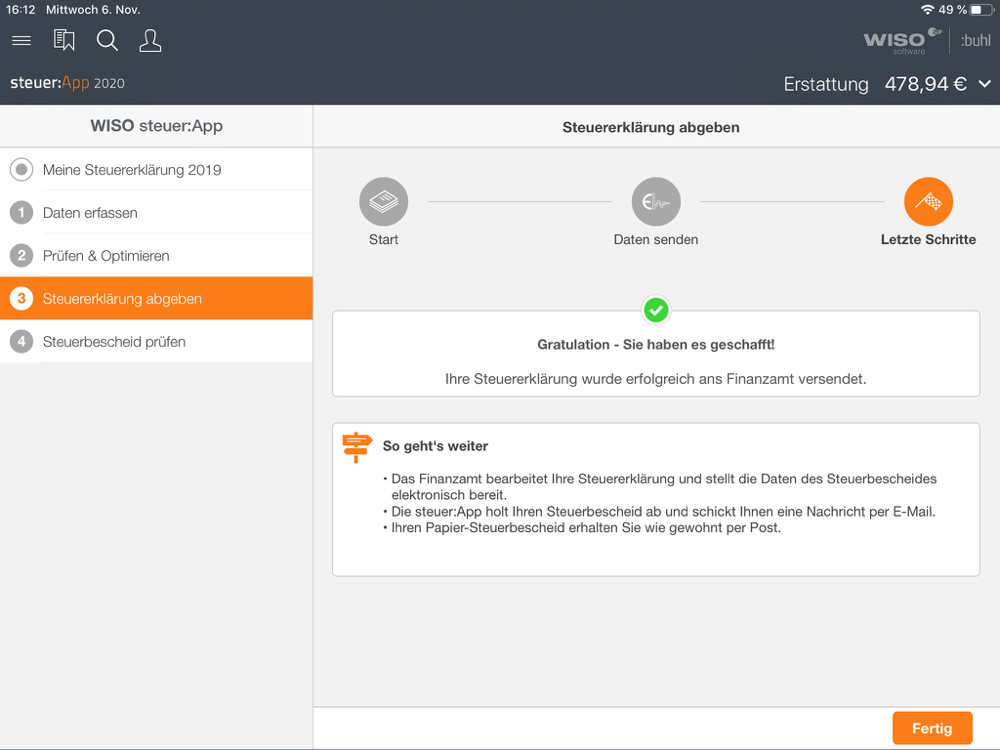Open the tax guide book icon

[x=64, y=40]
